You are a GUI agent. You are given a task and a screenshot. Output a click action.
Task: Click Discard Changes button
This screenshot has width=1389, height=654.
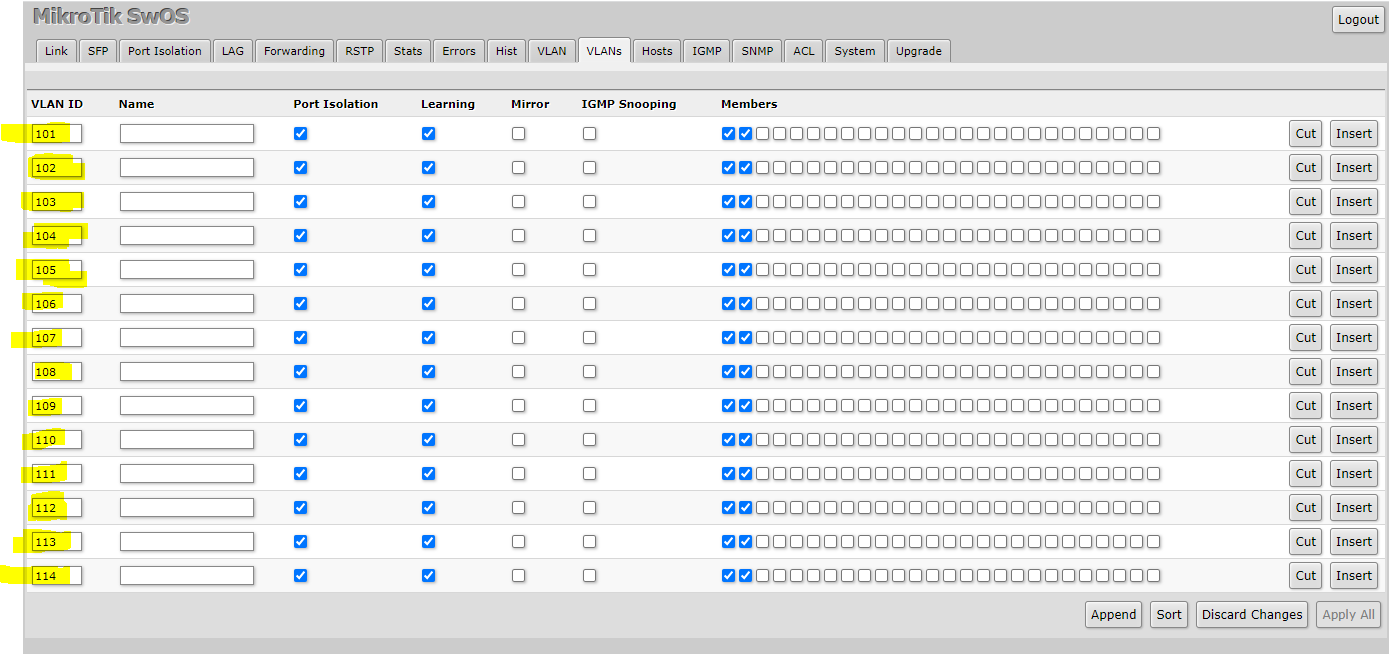click(1252, 615)
